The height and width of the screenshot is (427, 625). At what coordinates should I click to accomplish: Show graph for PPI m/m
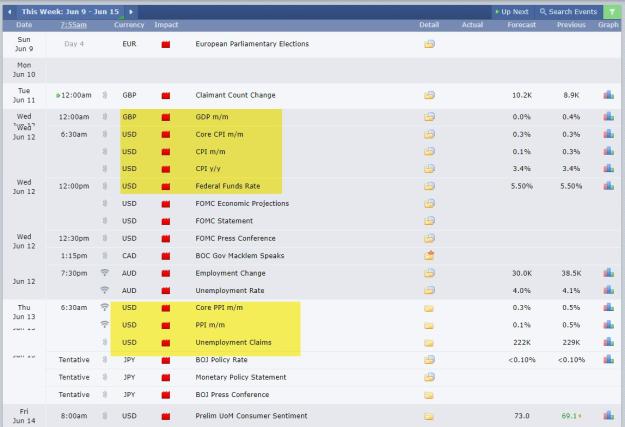point(608,325)
